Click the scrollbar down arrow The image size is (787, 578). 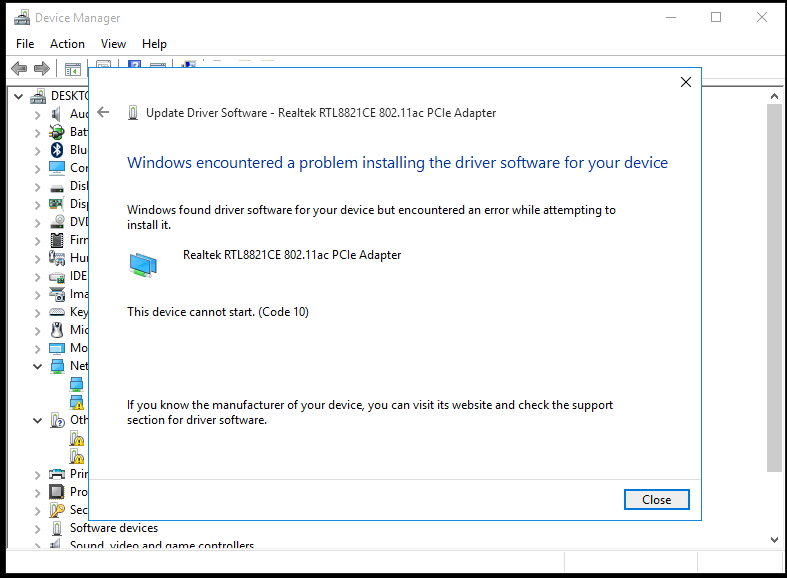(x=774, y=540)
